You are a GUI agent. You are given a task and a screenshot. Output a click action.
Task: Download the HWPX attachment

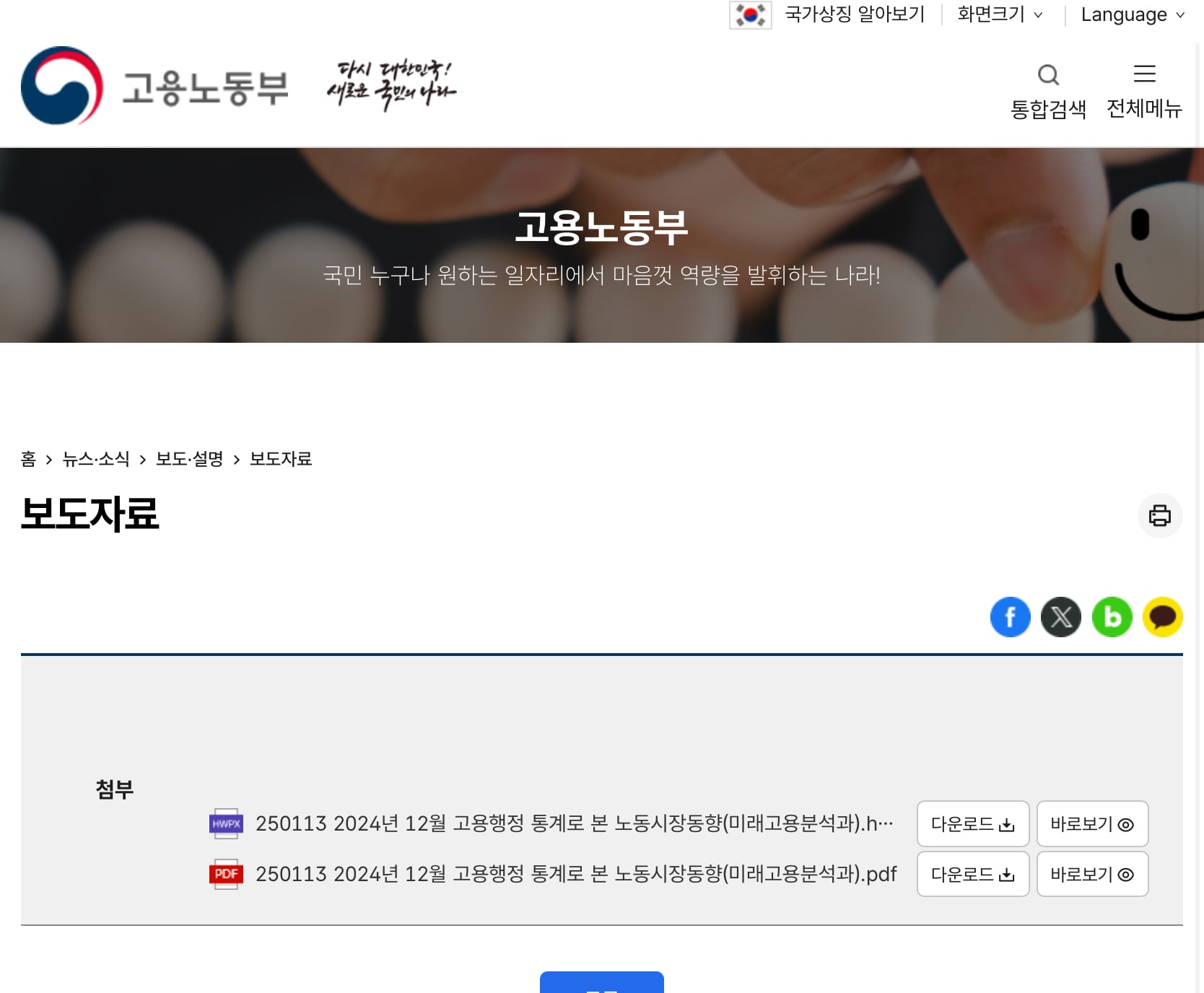pyautogui.click(x=973, y=823)
